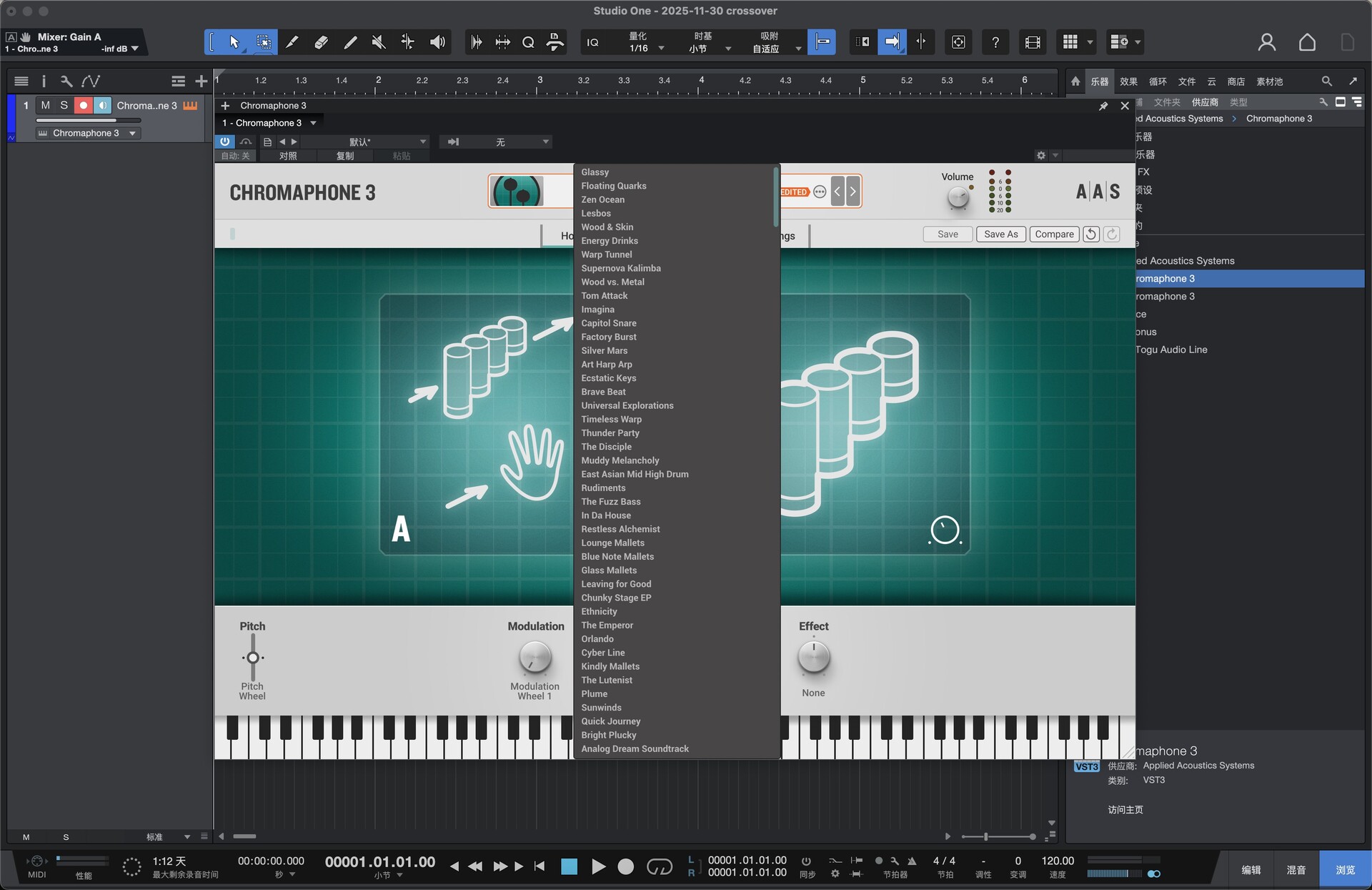The image size is (1372, 890).
Task: Select the Arrow tool in toolbar
Action: [x=234, y=42]
